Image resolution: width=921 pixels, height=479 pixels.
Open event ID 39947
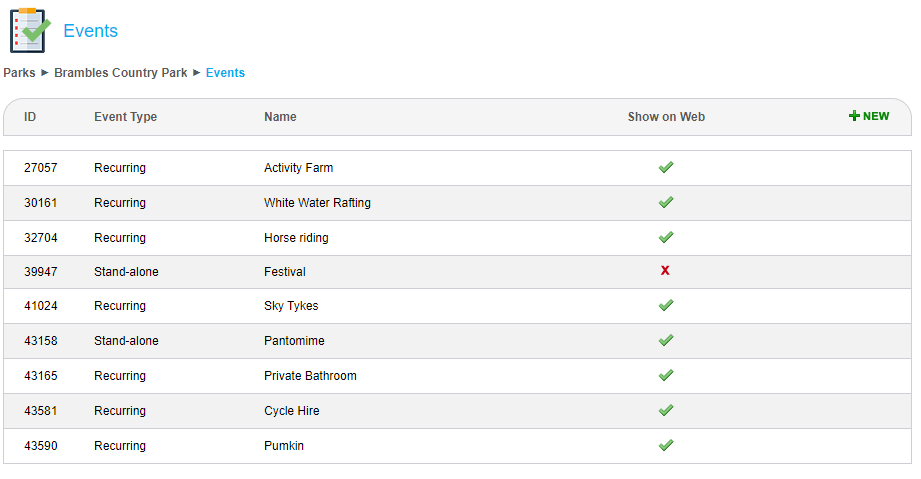coord(41,272)
